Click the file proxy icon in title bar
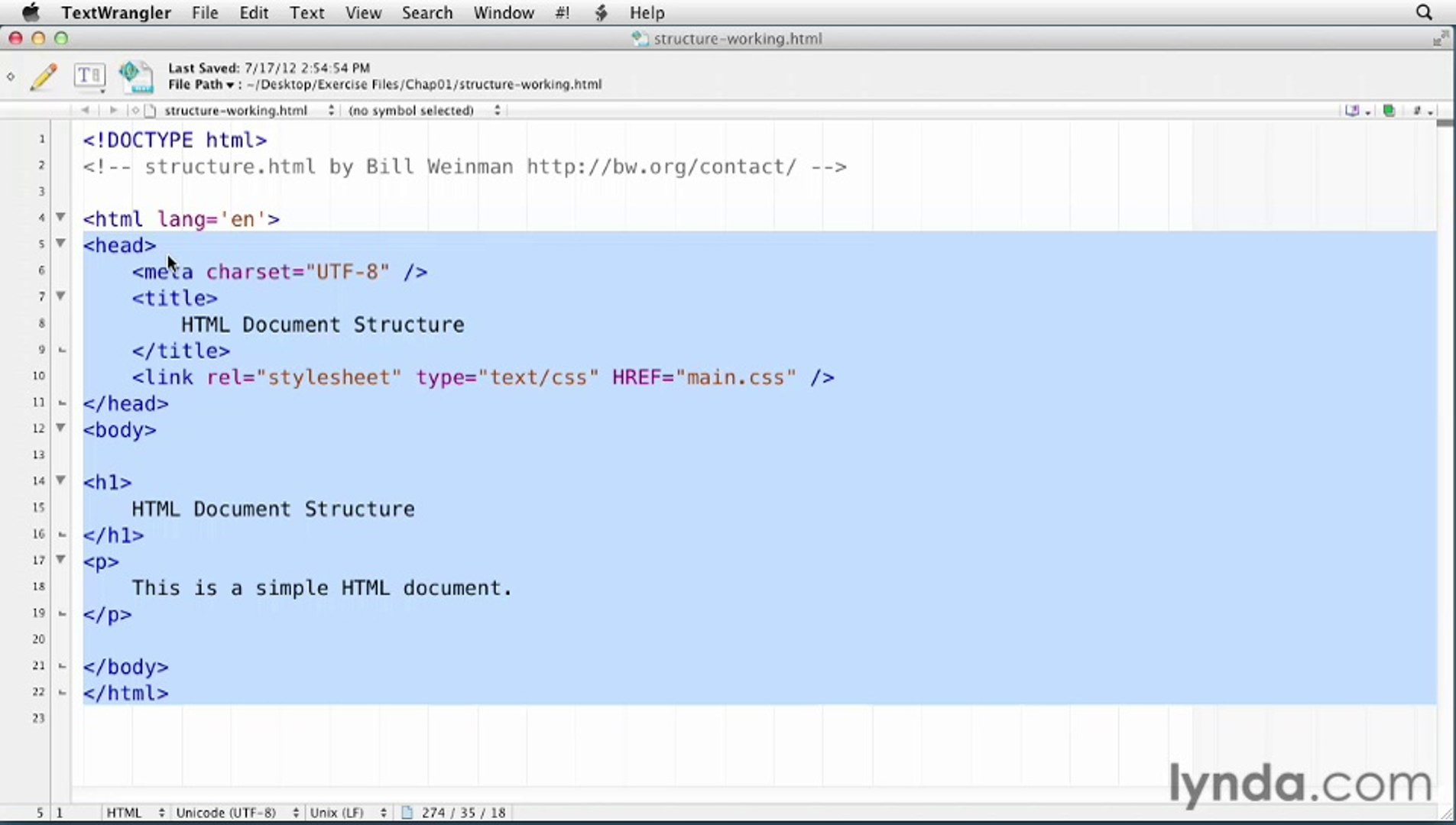Image resolution: width=1456 pixels, height=825 pixels. point(640,39)
